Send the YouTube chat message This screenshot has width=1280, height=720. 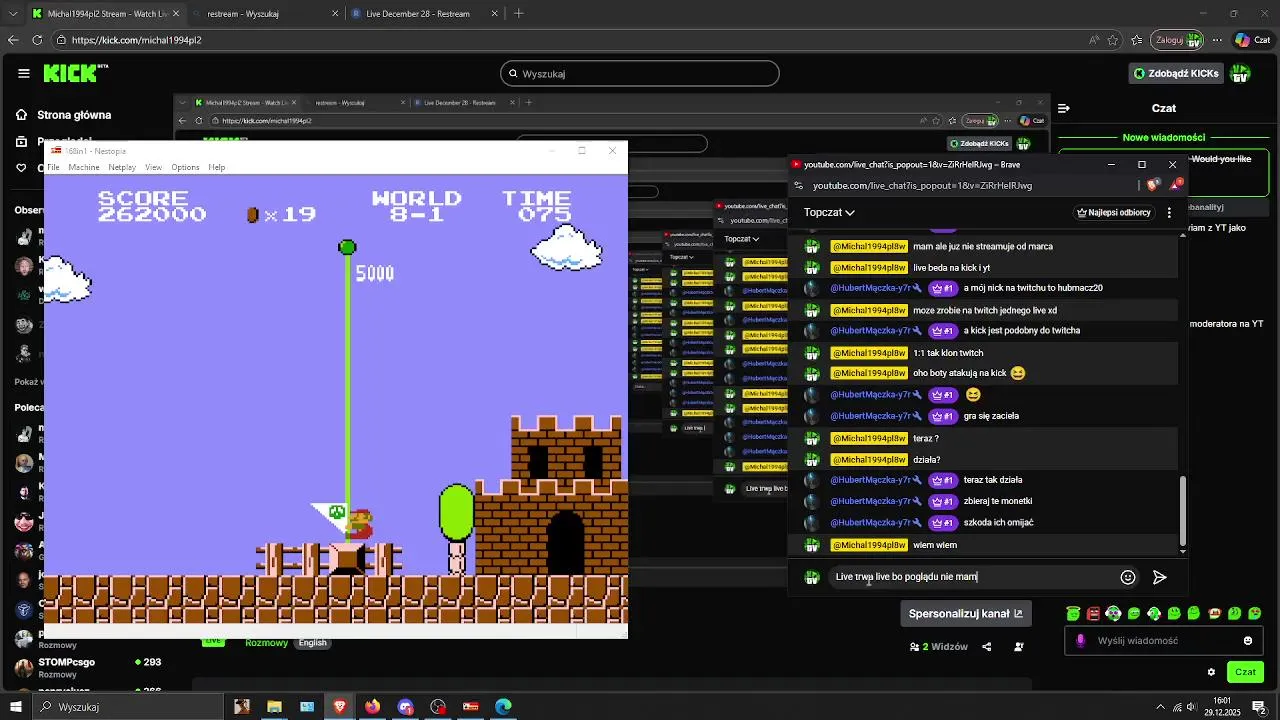[x=1159, y=577]
